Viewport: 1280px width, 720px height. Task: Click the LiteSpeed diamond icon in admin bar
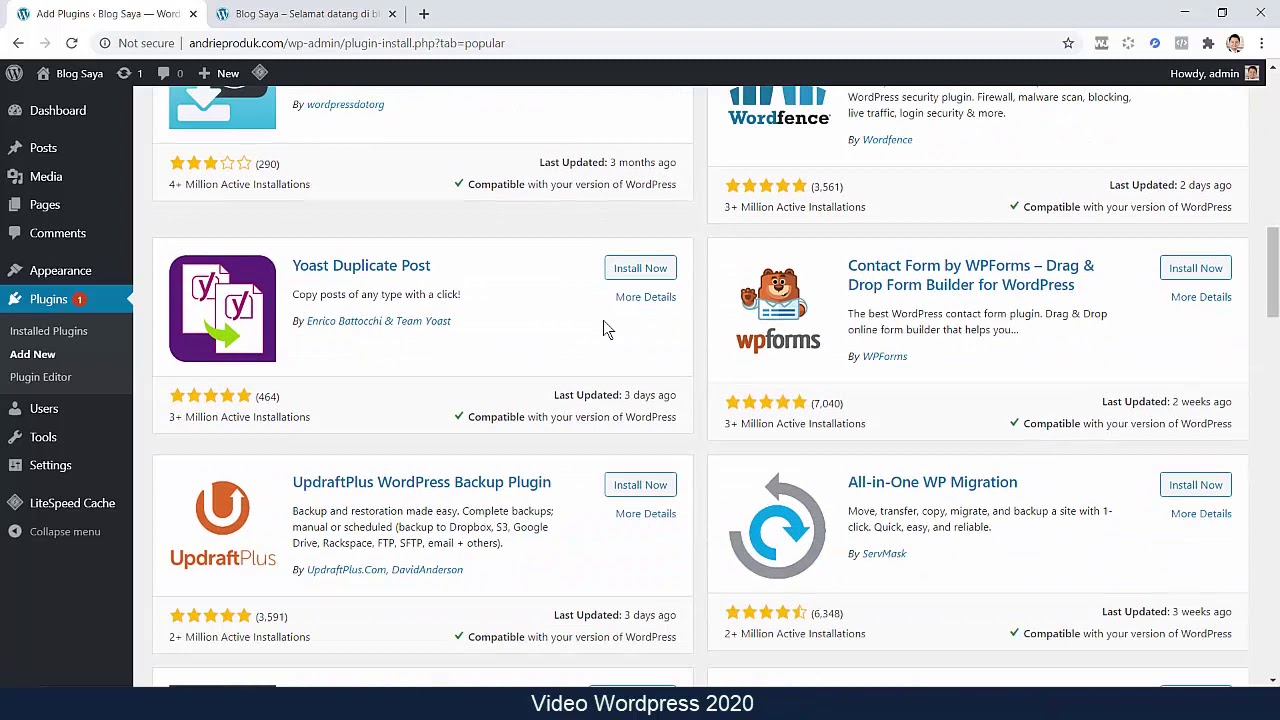[260, 73]
